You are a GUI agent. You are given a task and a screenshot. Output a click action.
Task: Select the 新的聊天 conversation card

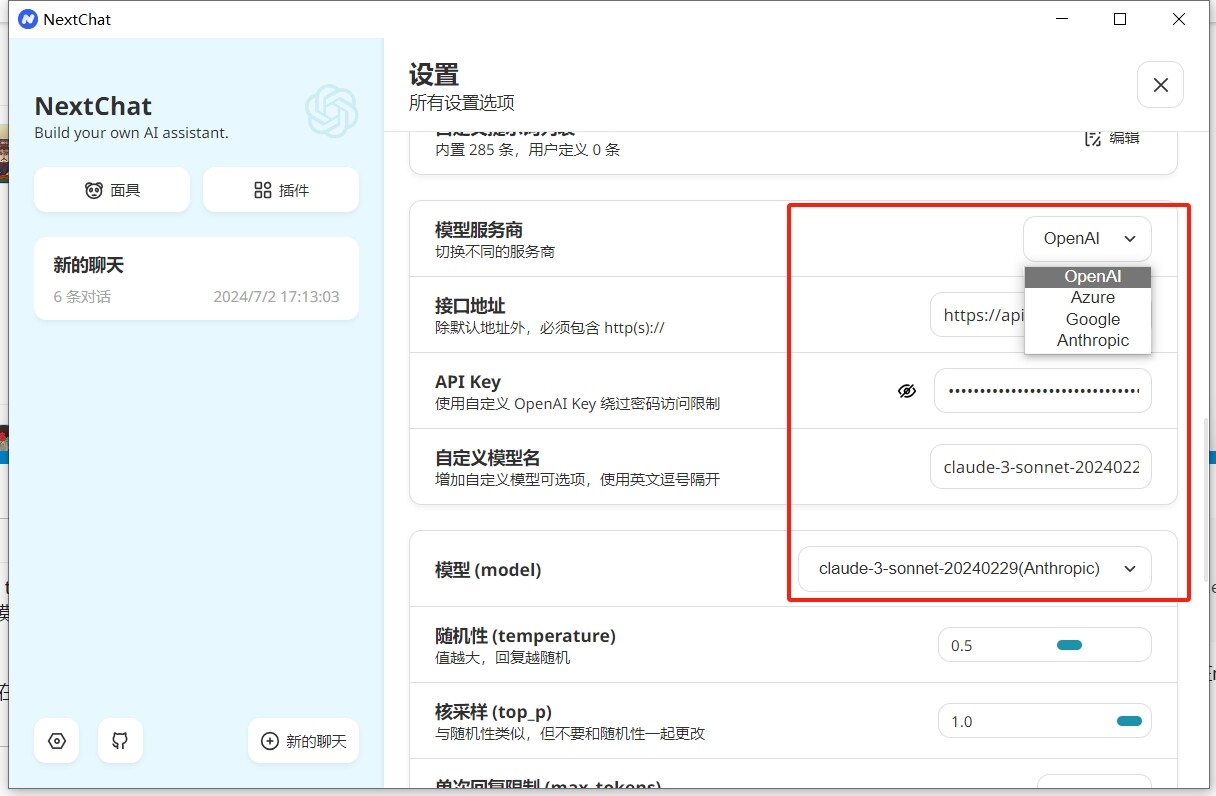196,279
